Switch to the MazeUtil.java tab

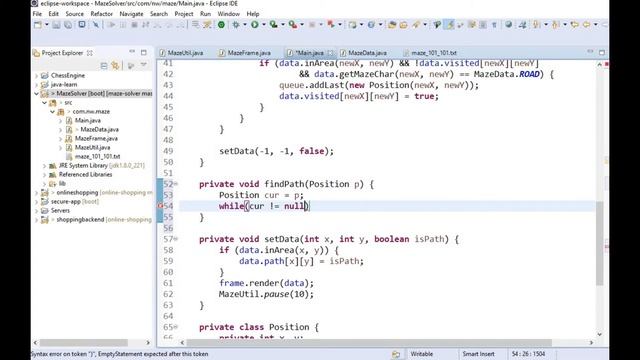pyautogui.click(x=181, y=53)
